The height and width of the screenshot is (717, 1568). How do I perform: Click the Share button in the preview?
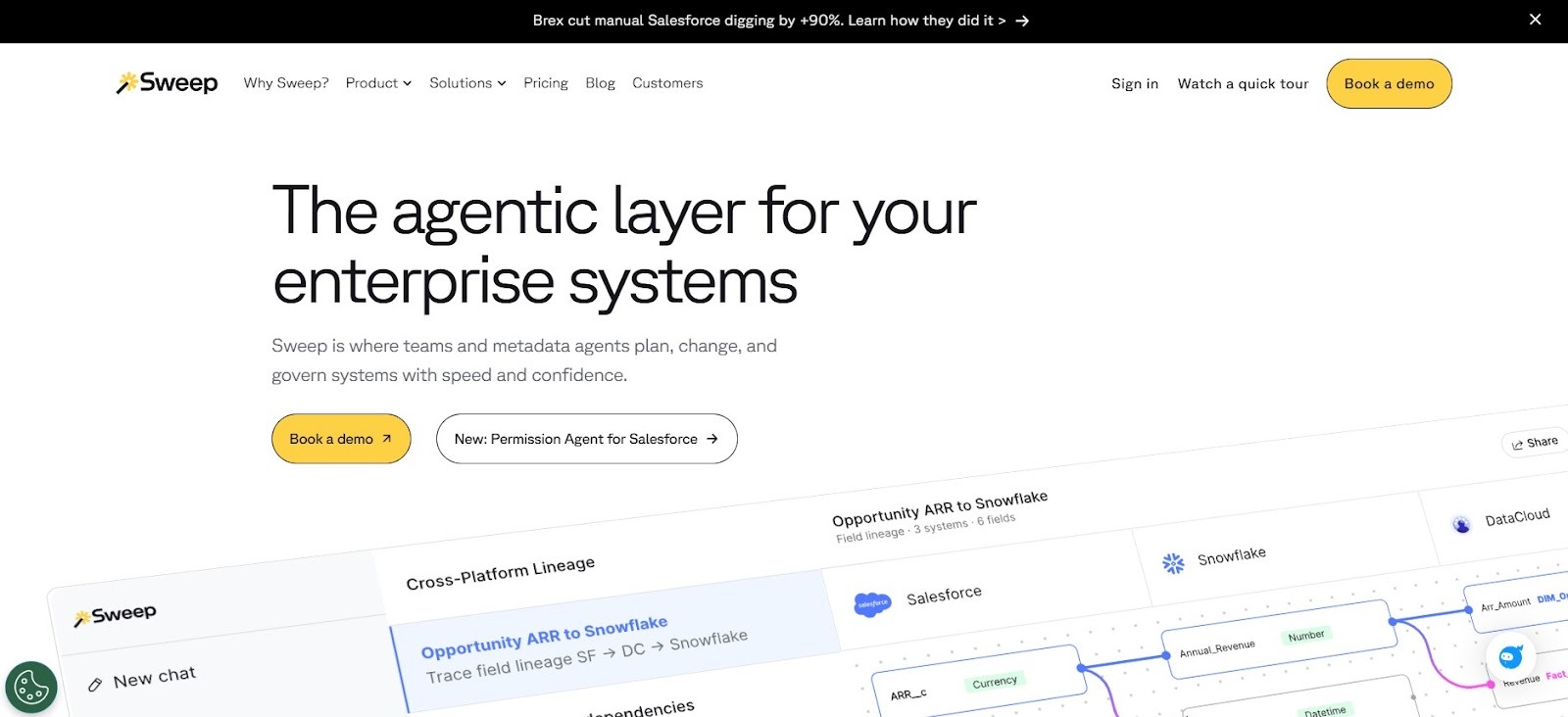(x=1535, y=443)
